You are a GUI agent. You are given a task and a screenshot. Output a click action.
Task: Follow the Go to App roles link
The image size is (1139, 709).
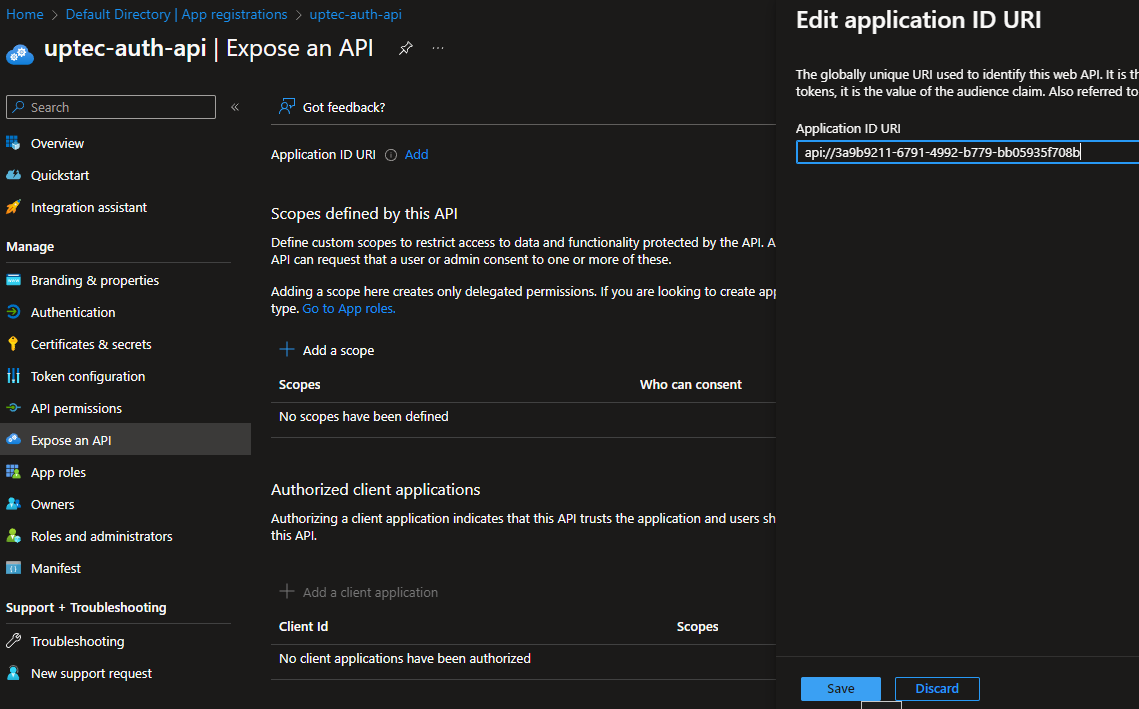coord(349,309)
